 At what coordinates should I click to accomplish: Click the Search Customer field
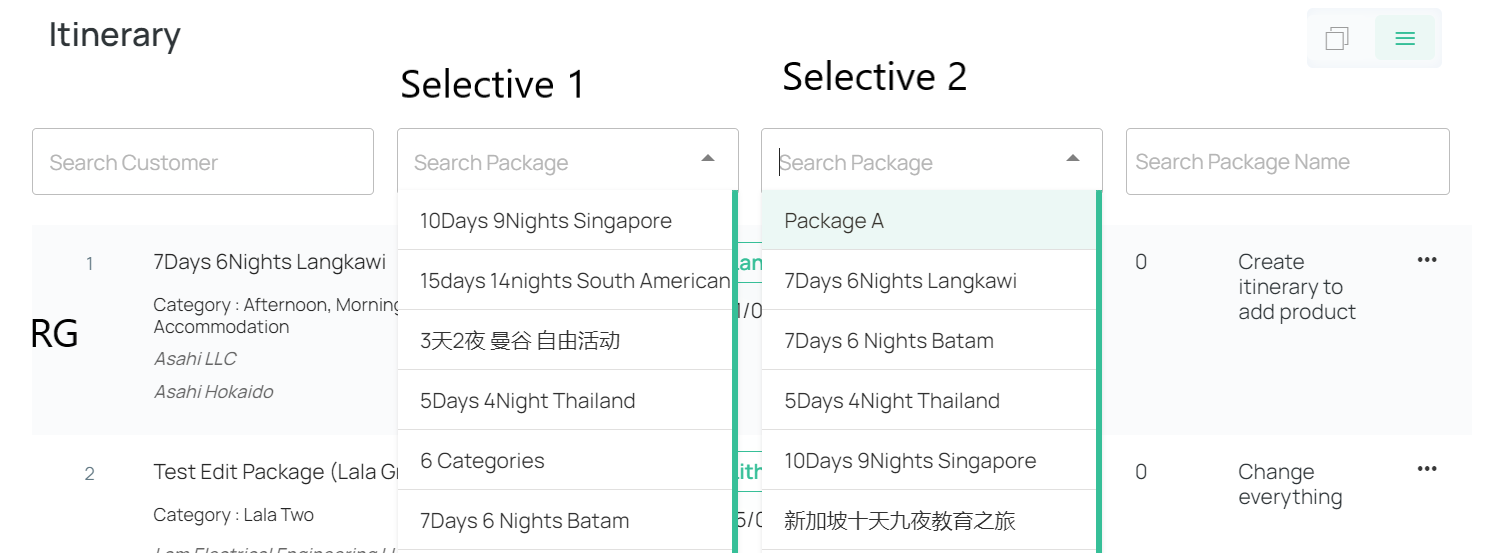pos(203,161)
